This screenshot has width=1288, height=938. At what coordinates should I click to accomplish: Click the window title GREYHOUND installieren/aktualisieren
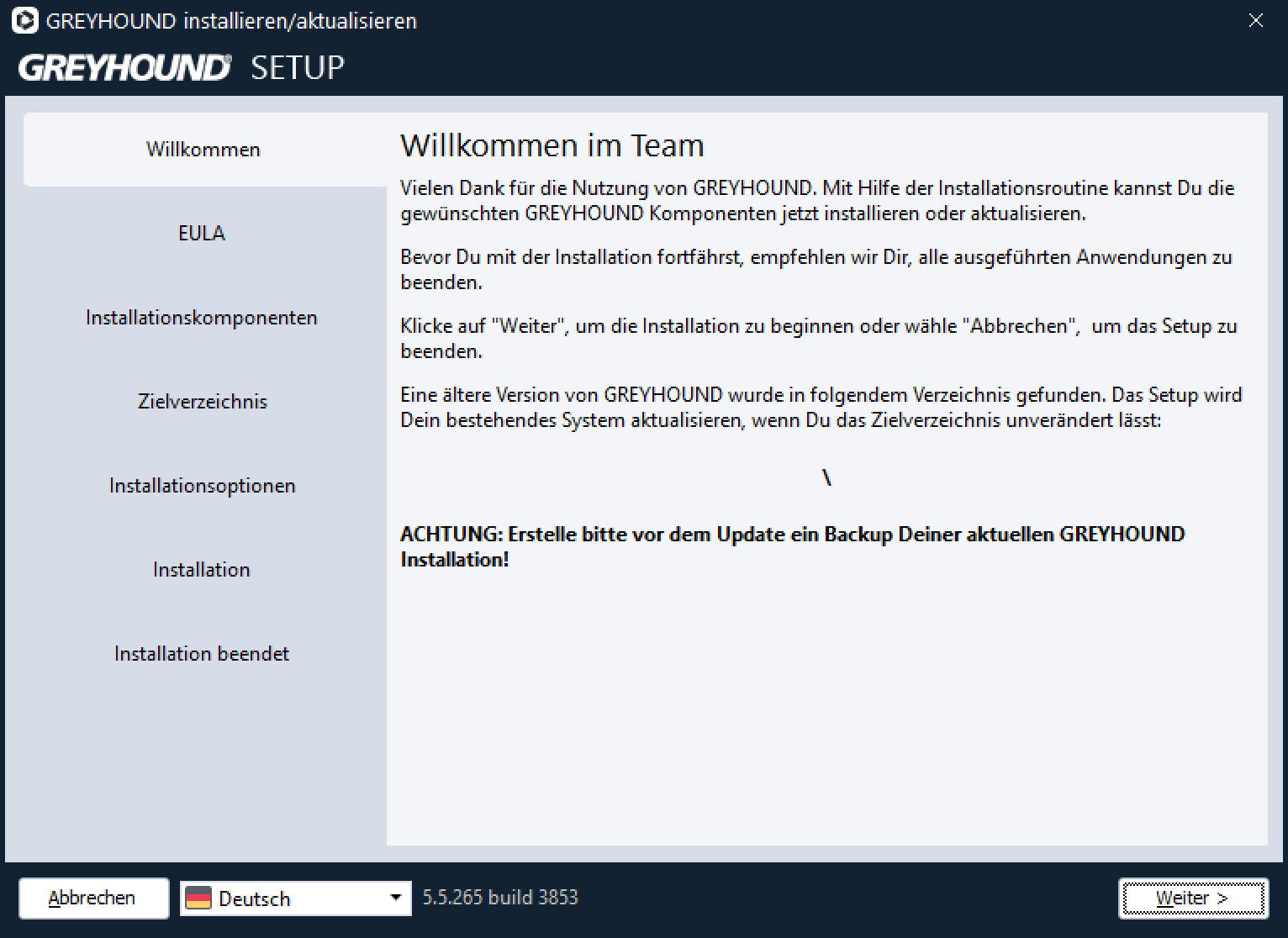231,21
